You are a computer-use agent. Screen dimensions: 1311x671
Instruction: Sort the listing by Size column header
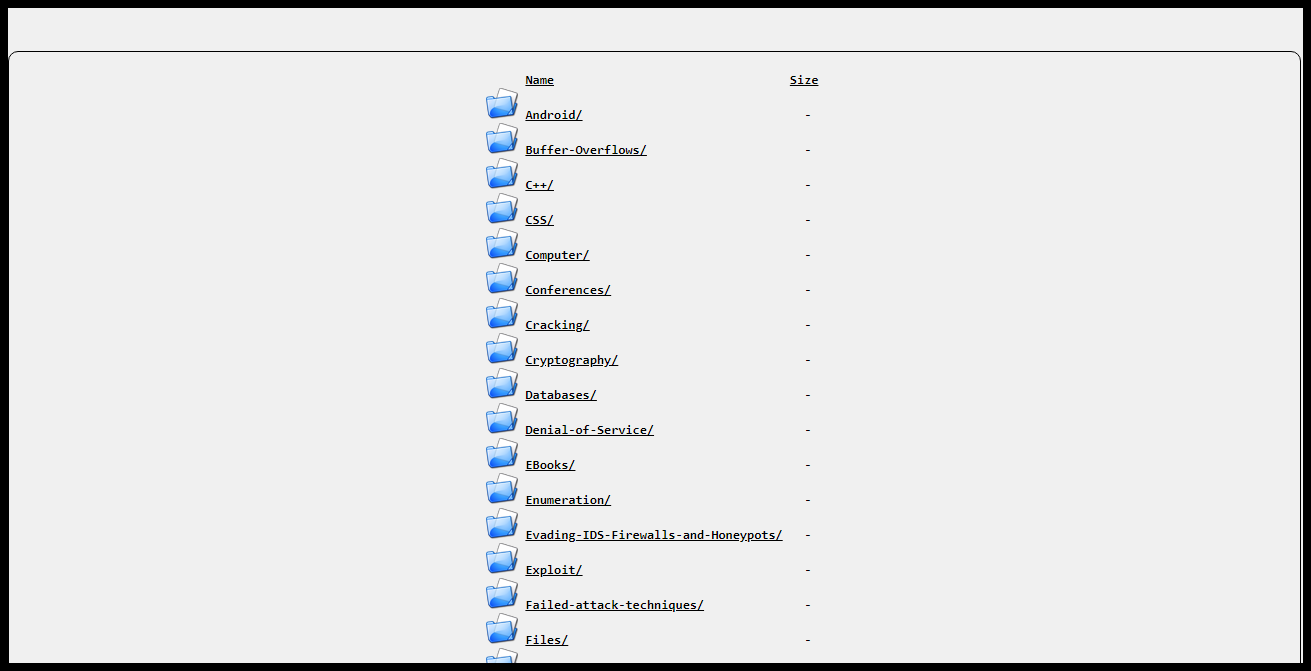[803, 80]
